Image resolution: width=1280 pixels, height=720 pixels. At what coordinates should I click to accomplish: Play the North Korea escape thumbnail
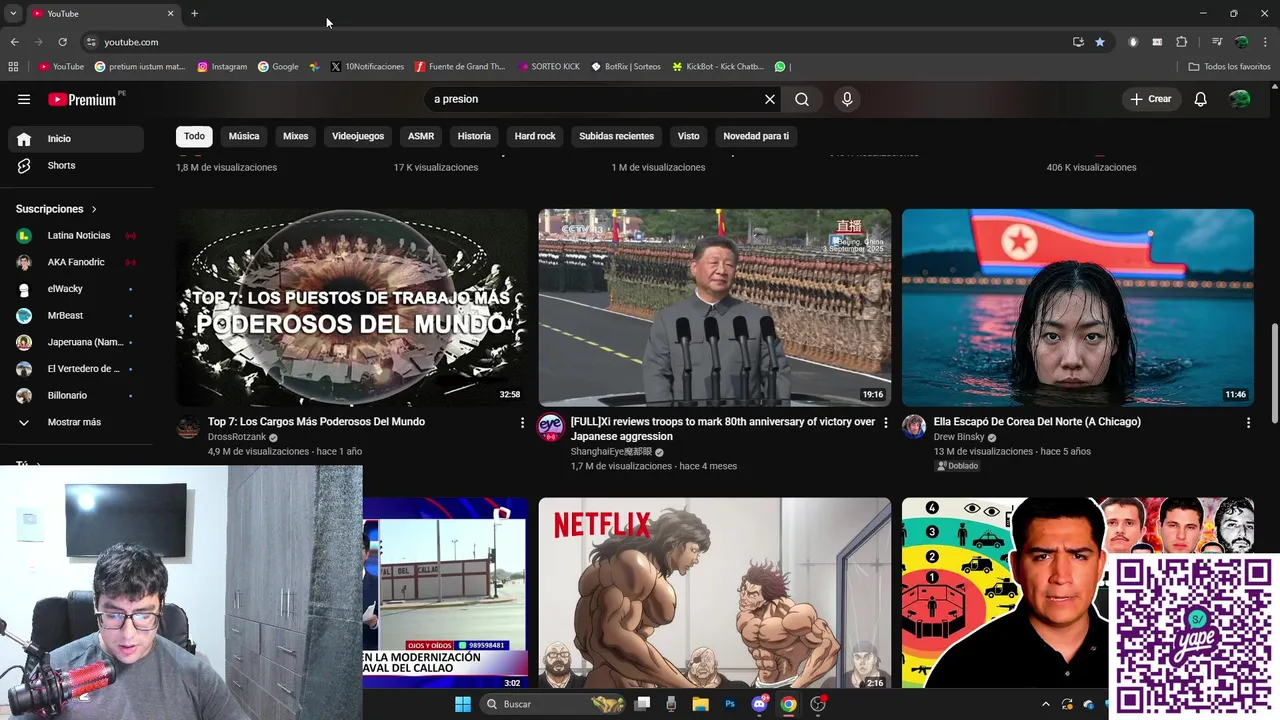pos(1078,307)
